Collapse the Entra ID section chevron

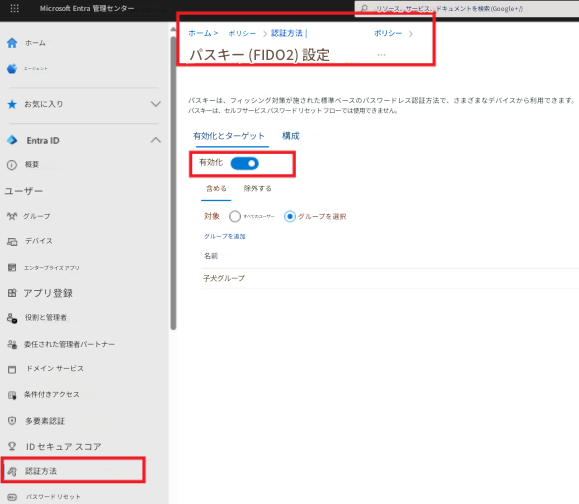pyautogui.click(x=156, y=140)
